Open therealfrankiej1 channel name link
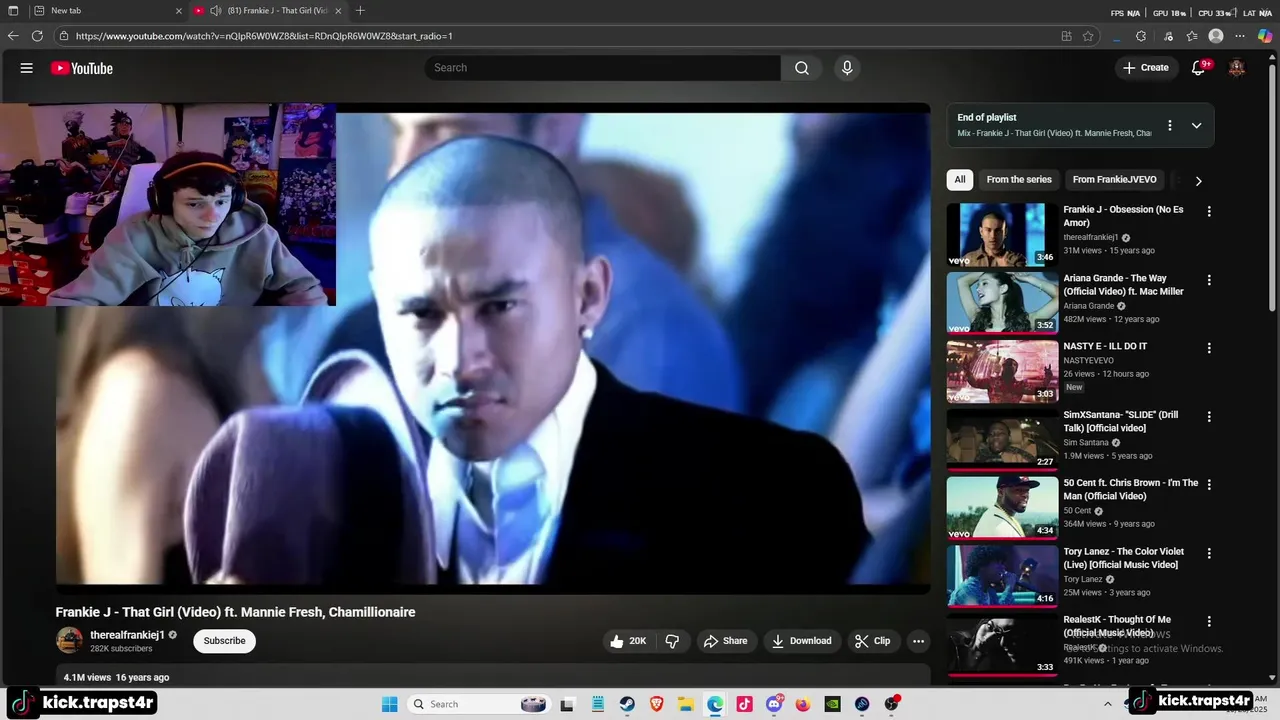 pyautogui.click(x=127, y=635)
